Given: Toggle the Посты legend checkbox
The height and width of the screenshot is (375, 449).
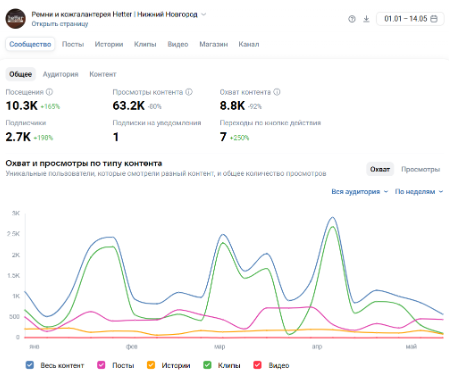Looking at the screenshot, I should point(101,365).
